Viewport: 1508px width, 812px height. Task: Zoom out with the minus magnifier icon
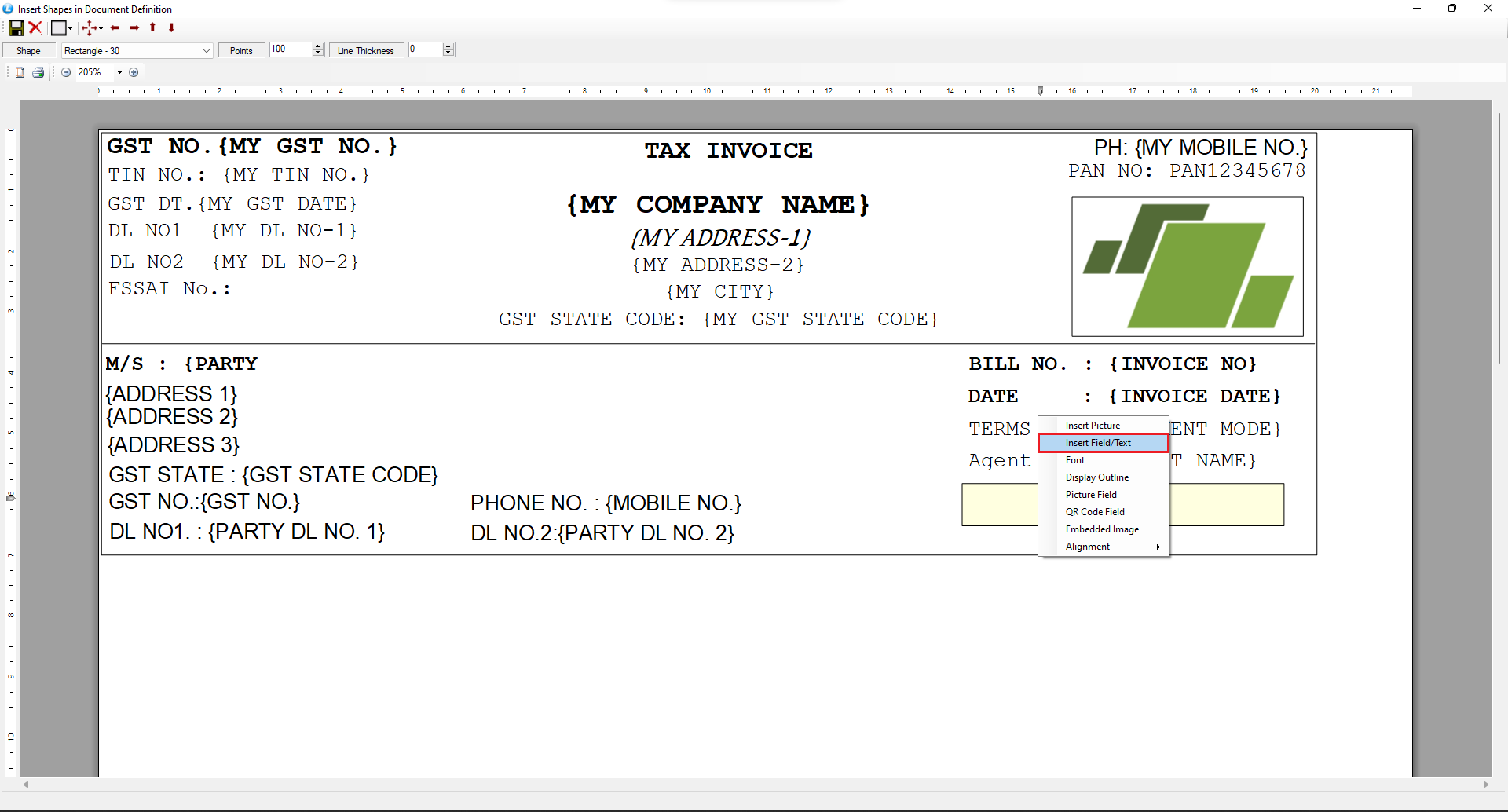[x=66, y=72]
